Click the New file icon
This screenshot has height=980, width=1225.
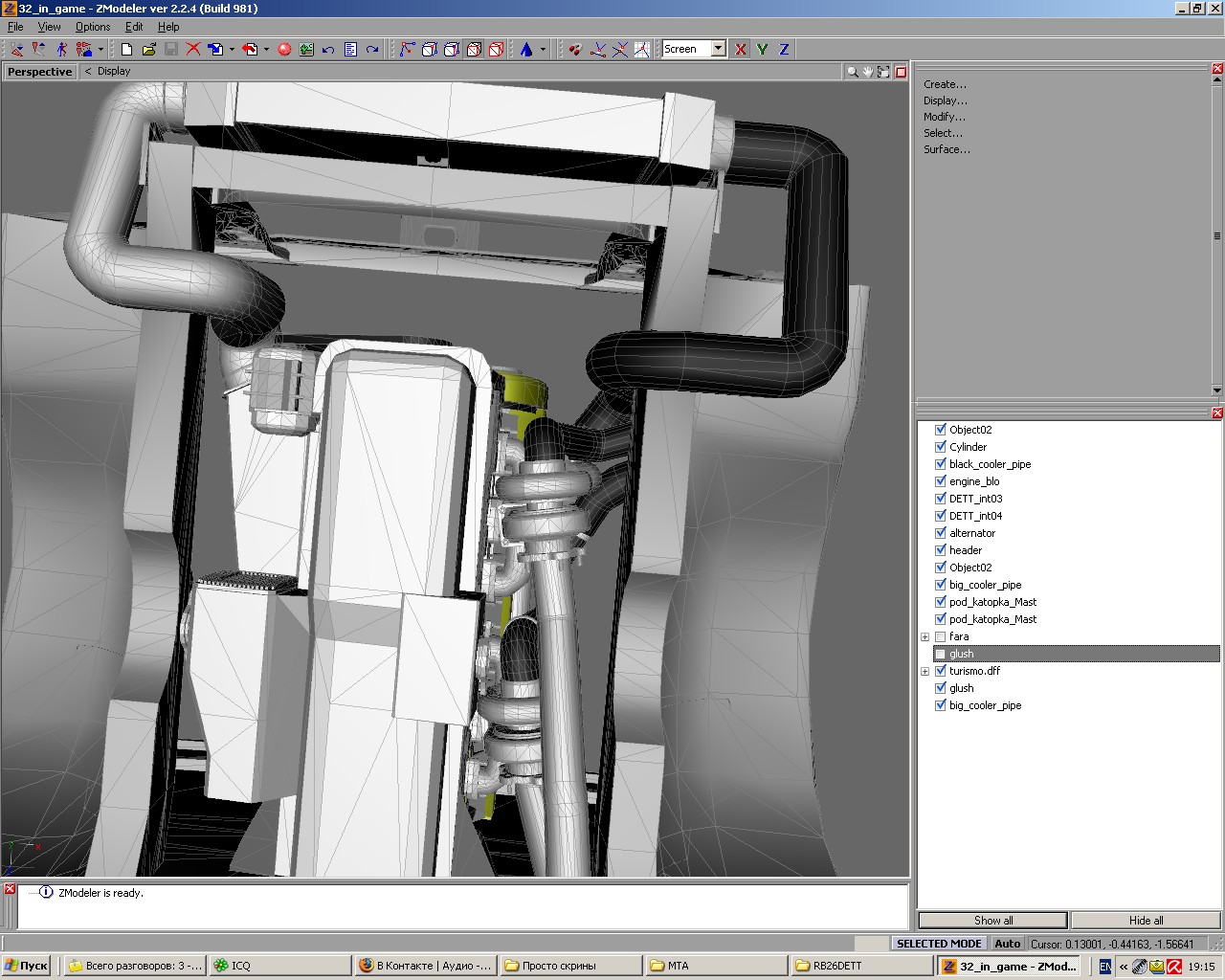126,49
